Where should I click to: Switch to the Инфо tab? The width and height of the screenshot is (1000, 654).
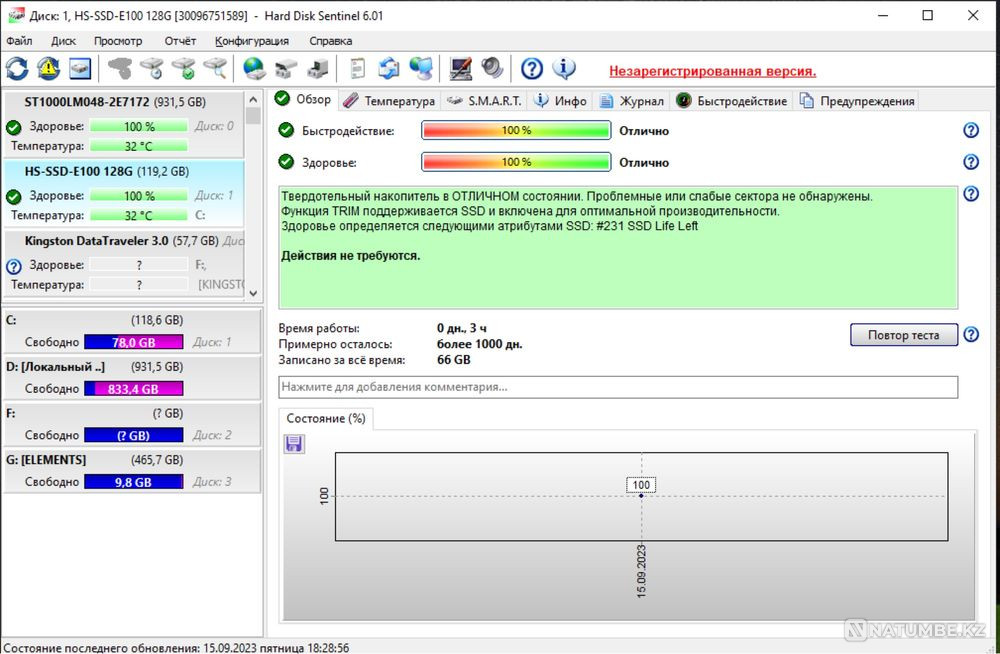coord(561,101)
